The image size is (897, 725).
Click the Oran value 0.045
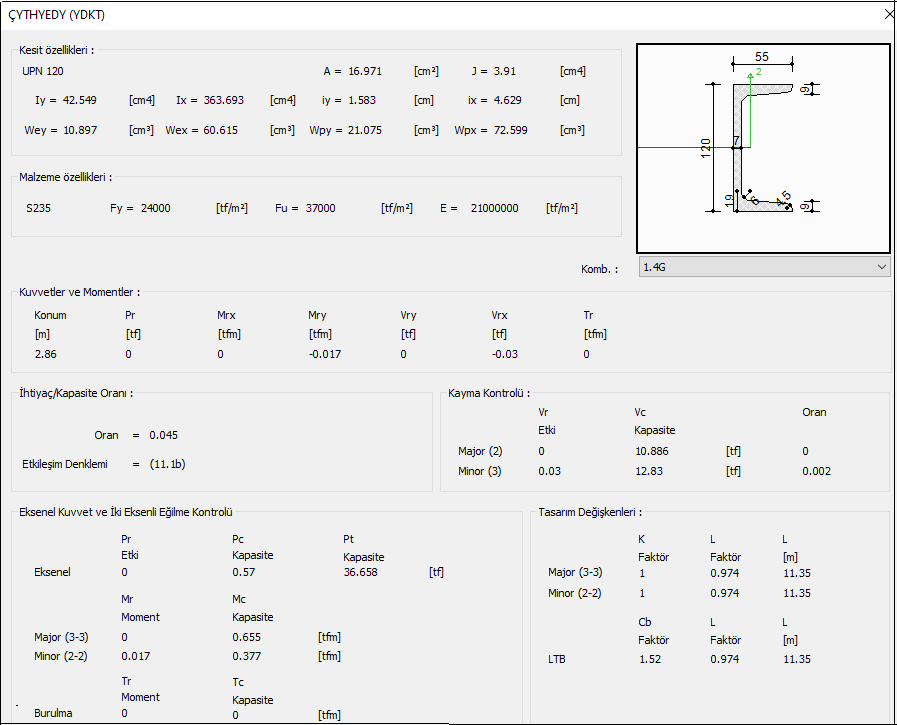[x=164, y=435]
